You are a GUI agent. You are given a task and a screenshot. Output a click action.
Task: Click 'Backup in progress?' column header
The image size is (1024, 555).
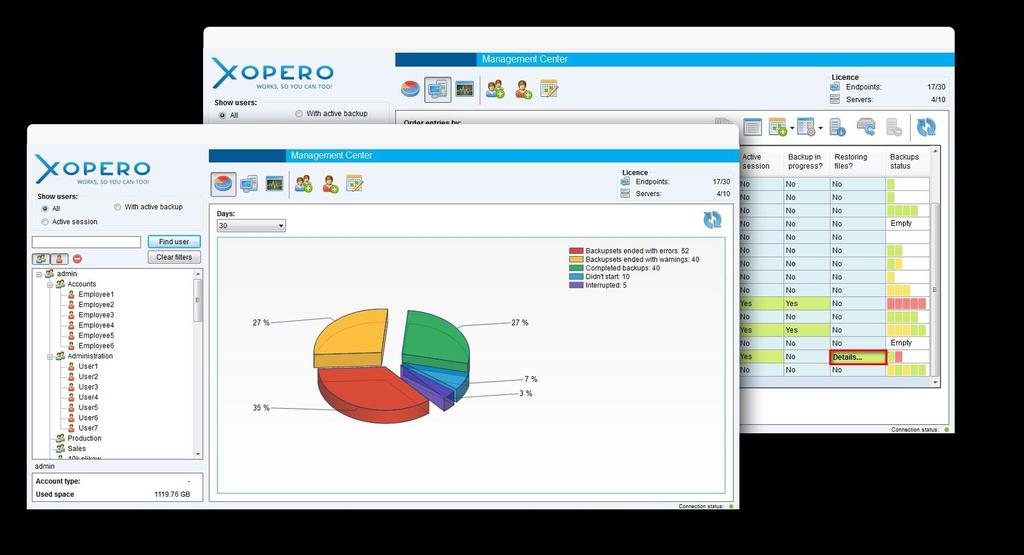point(805,161)
